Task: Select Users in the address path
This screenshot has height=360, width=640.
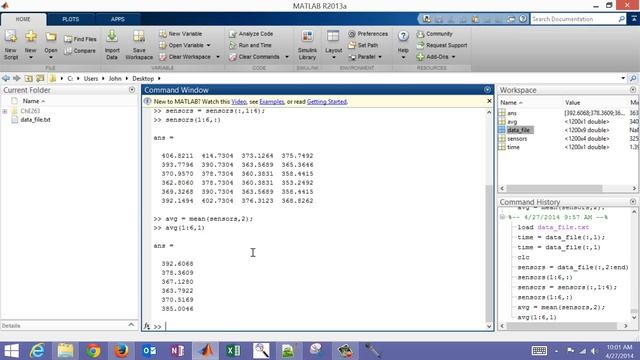Action: (x=91, y=78)
